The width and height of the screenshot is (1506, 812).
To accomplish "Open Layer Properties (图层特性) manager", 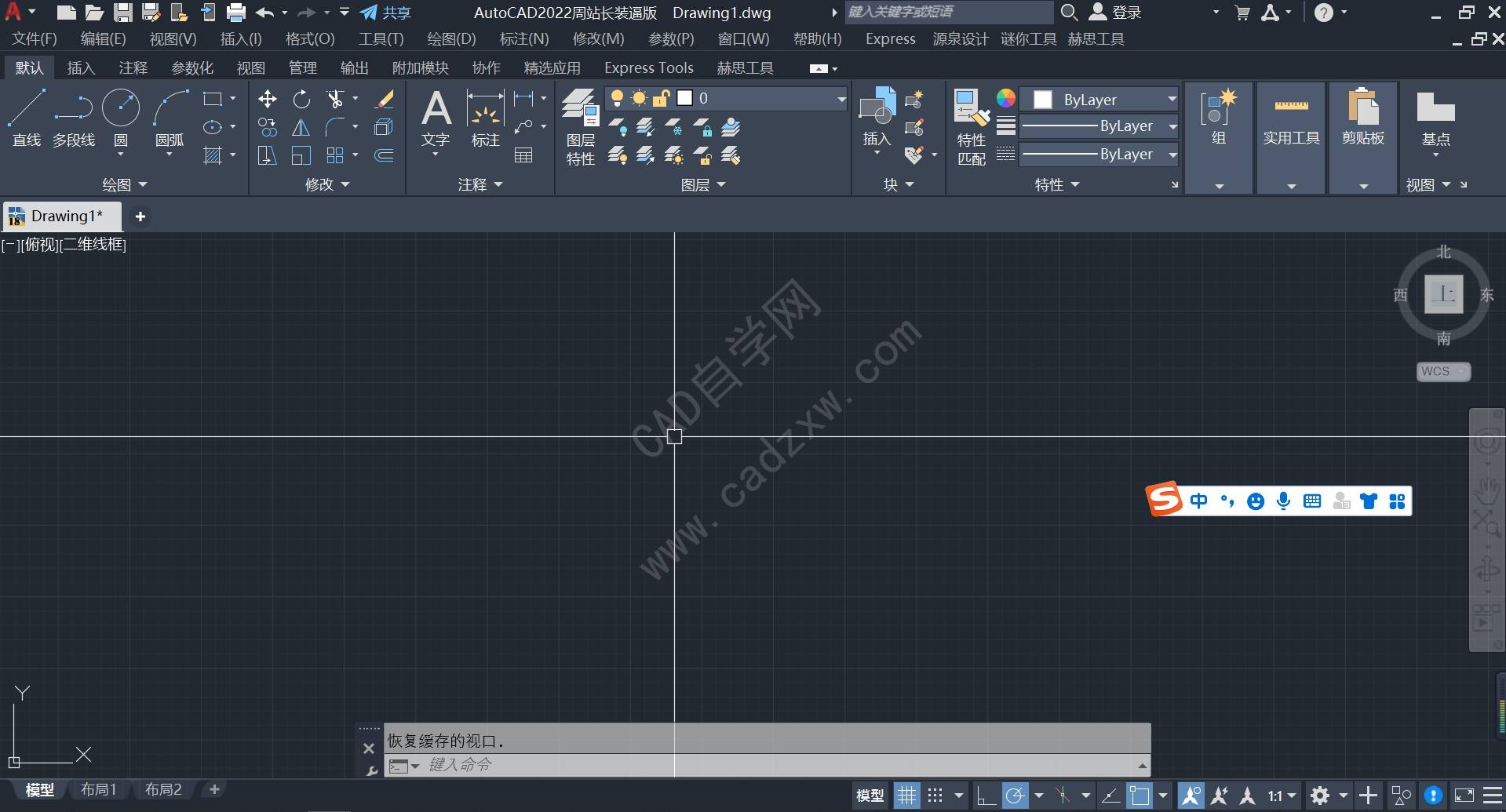I will coord(580,126).
